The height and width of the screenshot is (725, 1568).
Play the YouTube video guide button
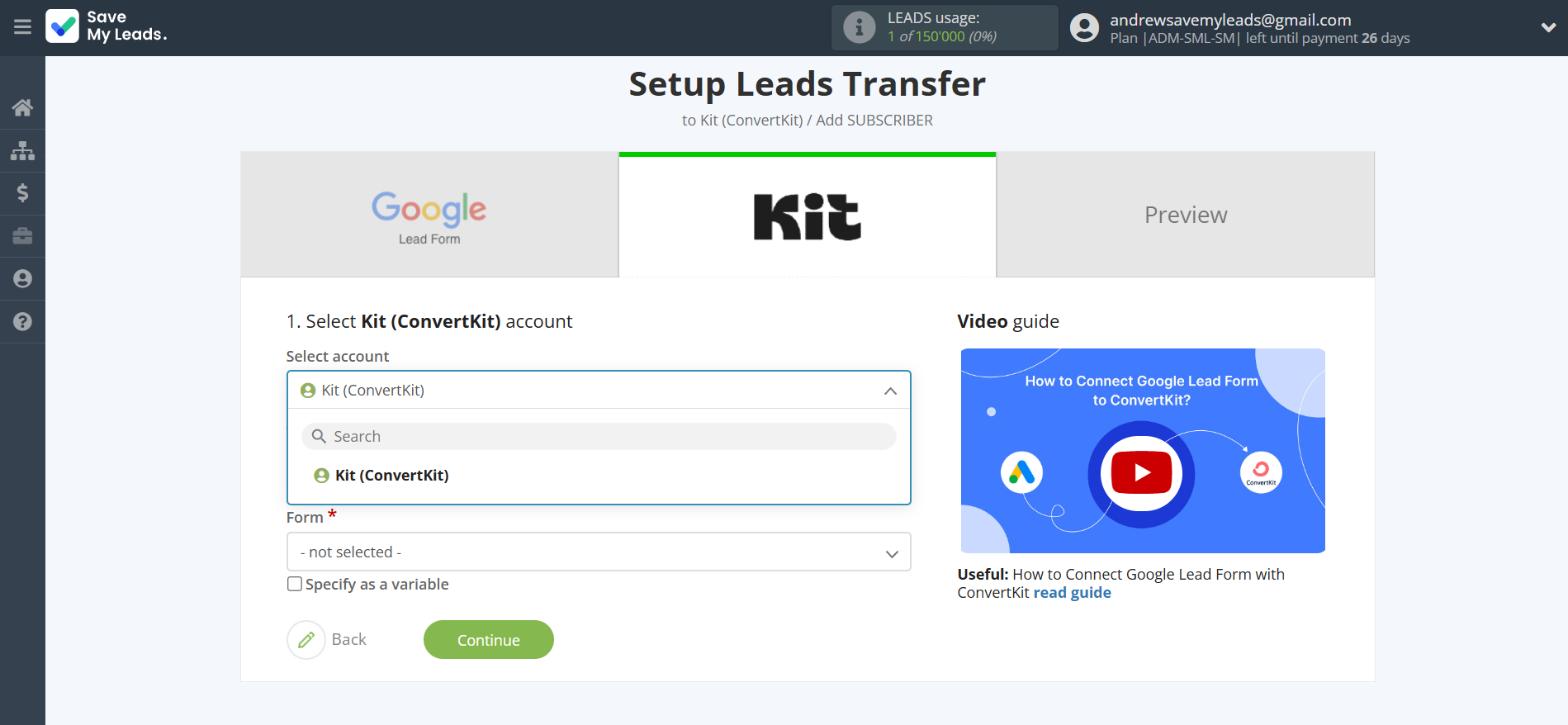[1141, 472]
